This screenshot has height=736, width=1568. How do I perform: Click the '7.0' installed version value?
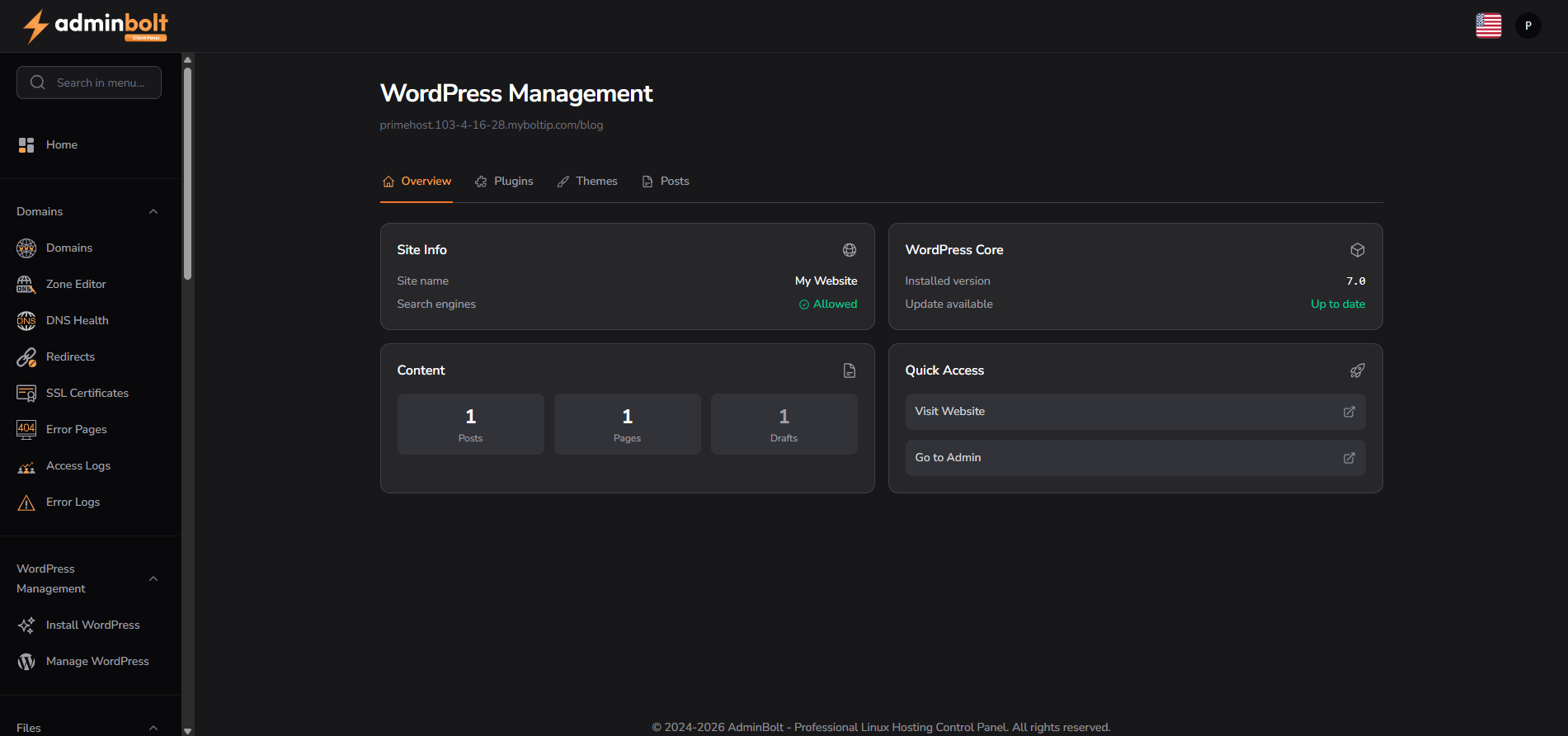(1356, 281)
